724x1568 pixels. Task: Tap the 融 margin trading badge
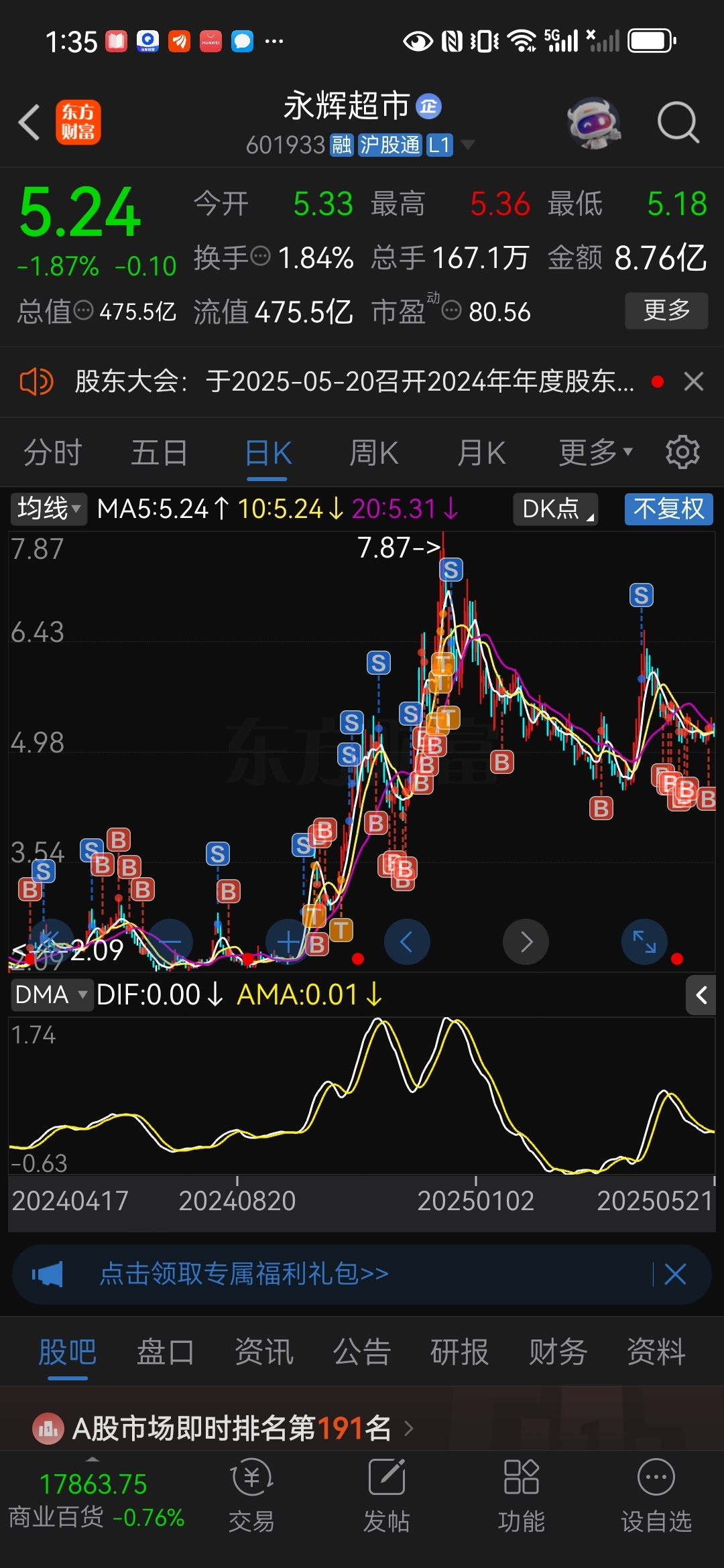(x=342, y=145)
